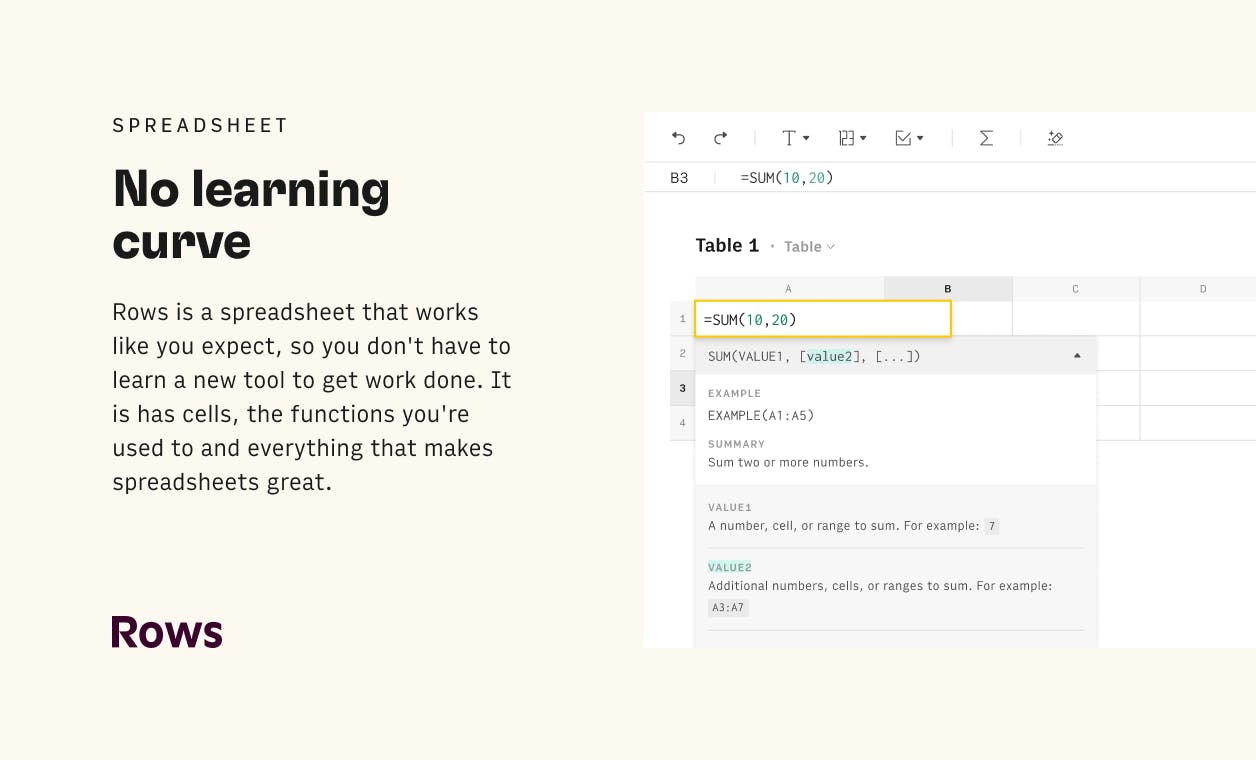Screen dimensions: 1256x760
Task: Expand the borders tool dropdown arrow
Action: click(863, 138)
